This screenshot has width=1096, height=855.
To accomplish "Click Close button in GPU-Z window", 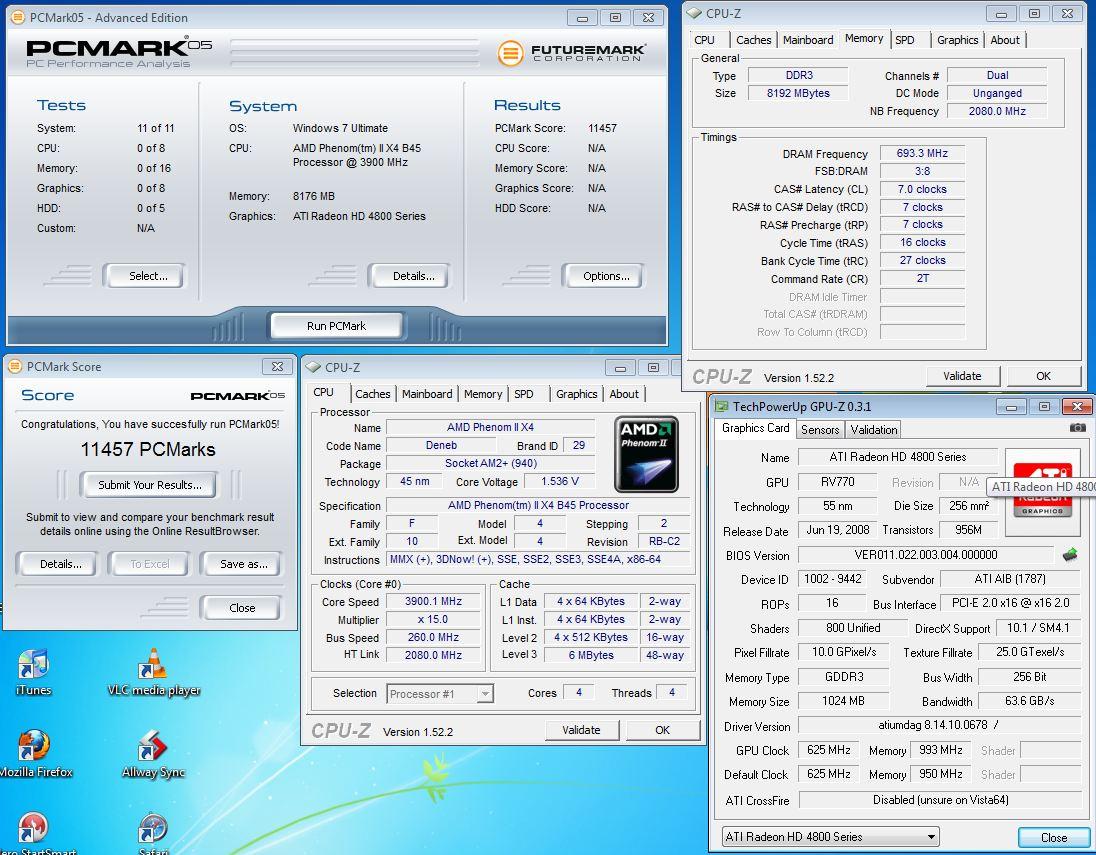I will click(1053, 838).
